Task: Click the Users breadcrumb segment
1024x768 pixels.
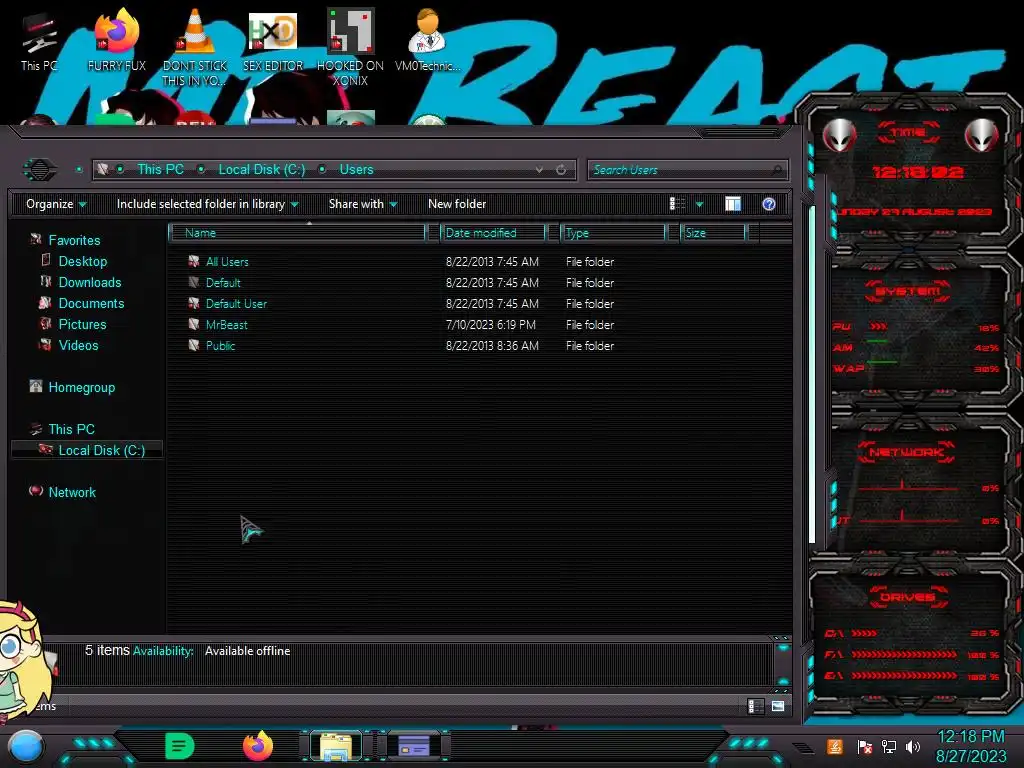Action: click(356, 170)
